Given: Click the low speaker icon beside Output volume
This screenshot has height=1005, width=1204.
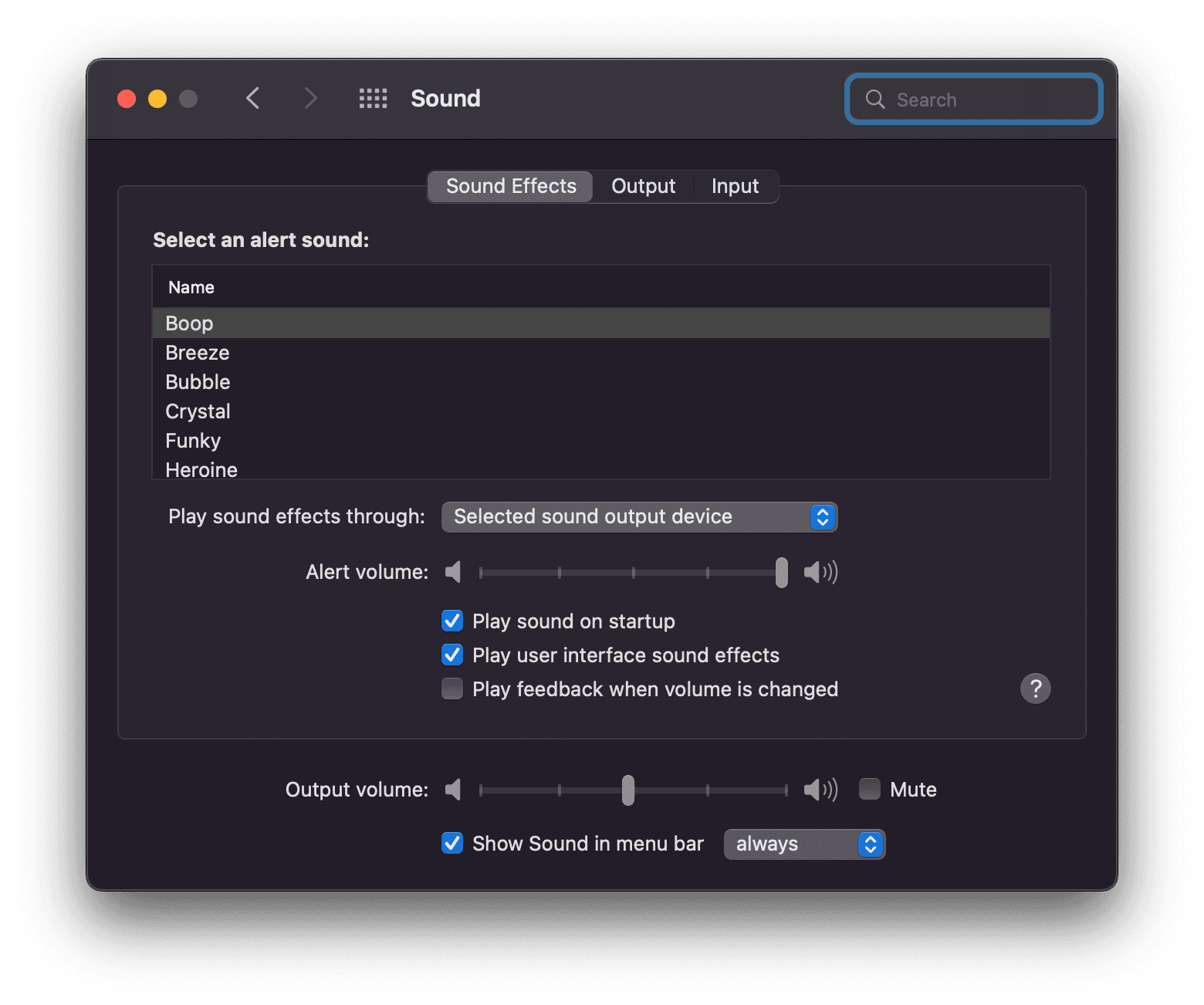Looking at the screenshot, I should tap(453, 790).
